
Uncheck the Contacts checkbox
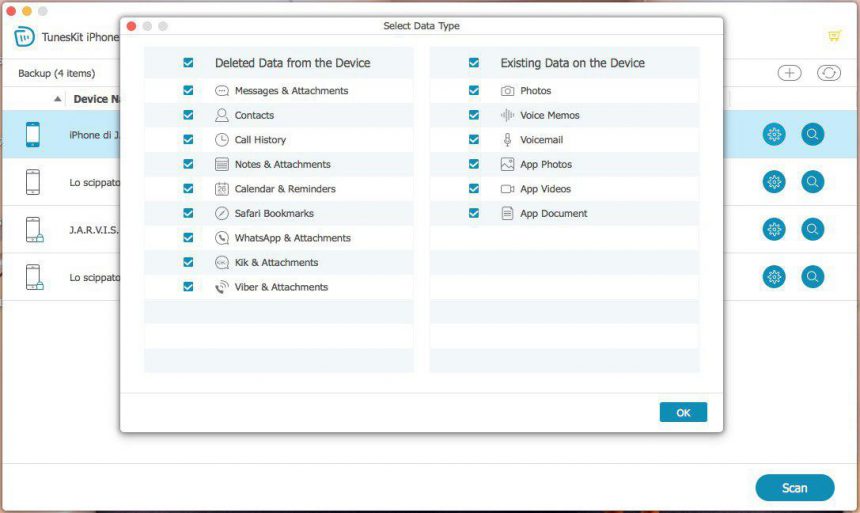tap(188, 115)
